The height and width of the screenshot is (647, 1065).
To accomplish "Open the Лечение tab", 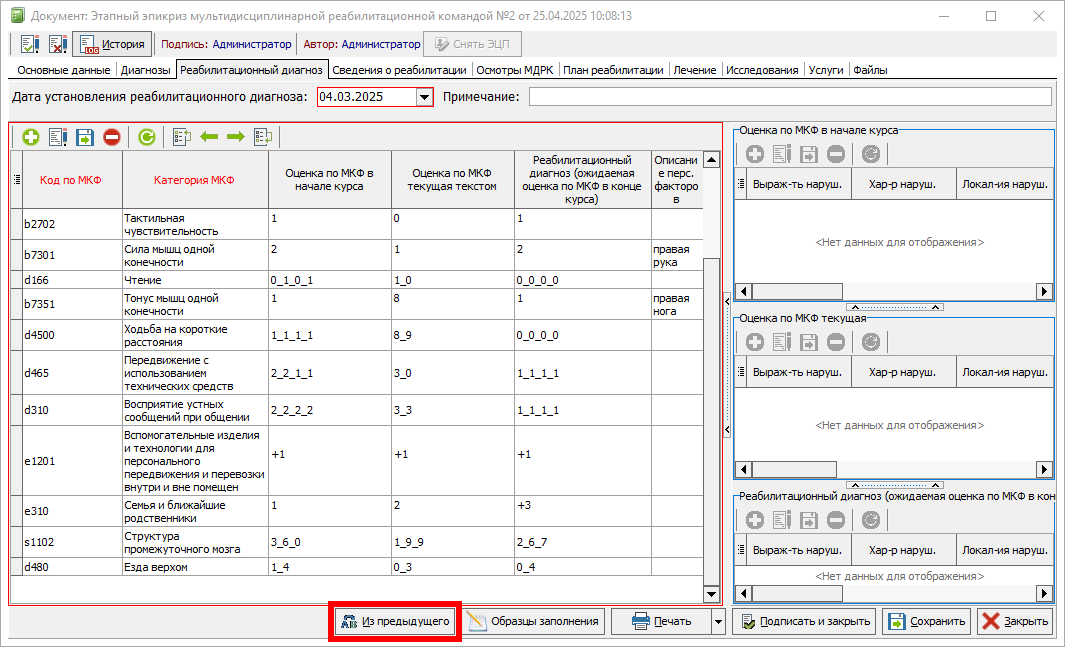I will pos(695,70).
